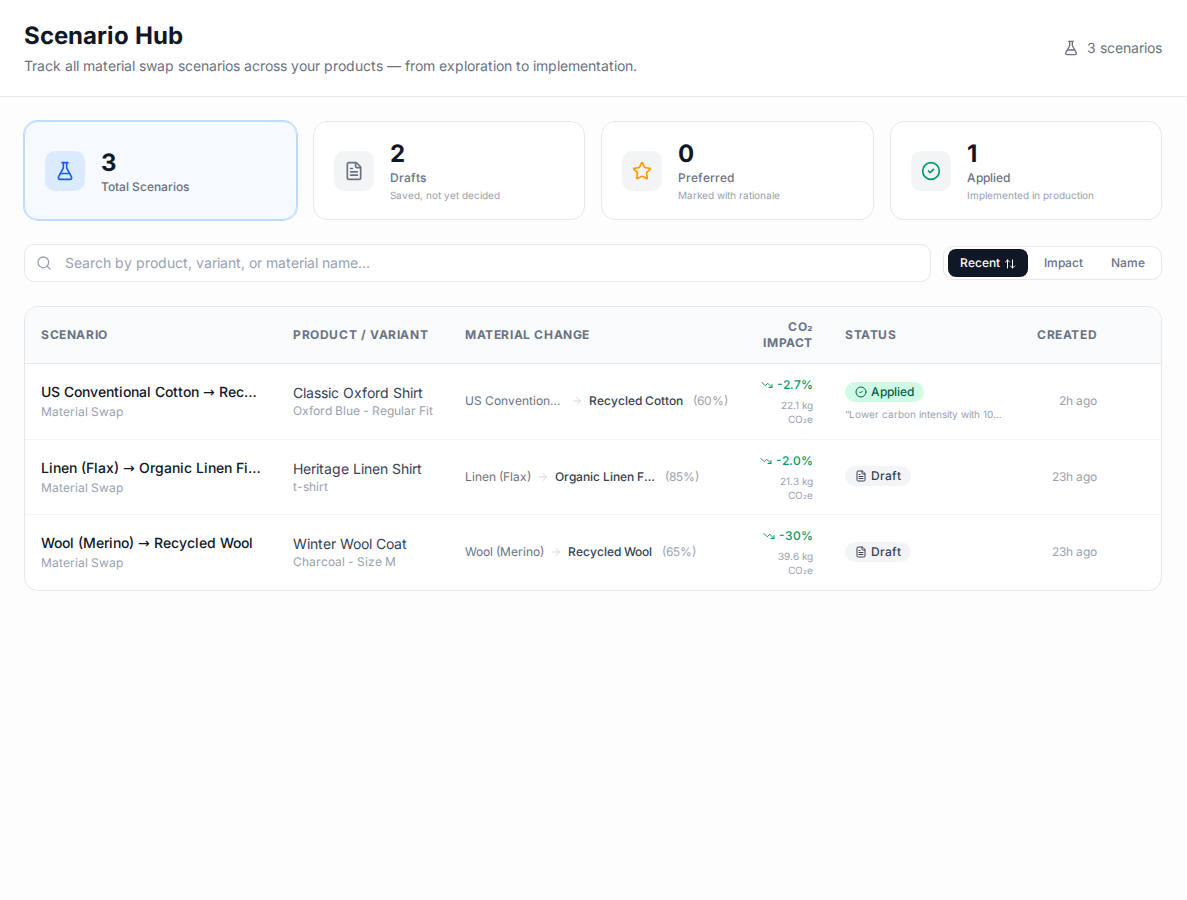Click the 'Scenario Hub' page title
Screen dimensions: 1187x900
104,36
